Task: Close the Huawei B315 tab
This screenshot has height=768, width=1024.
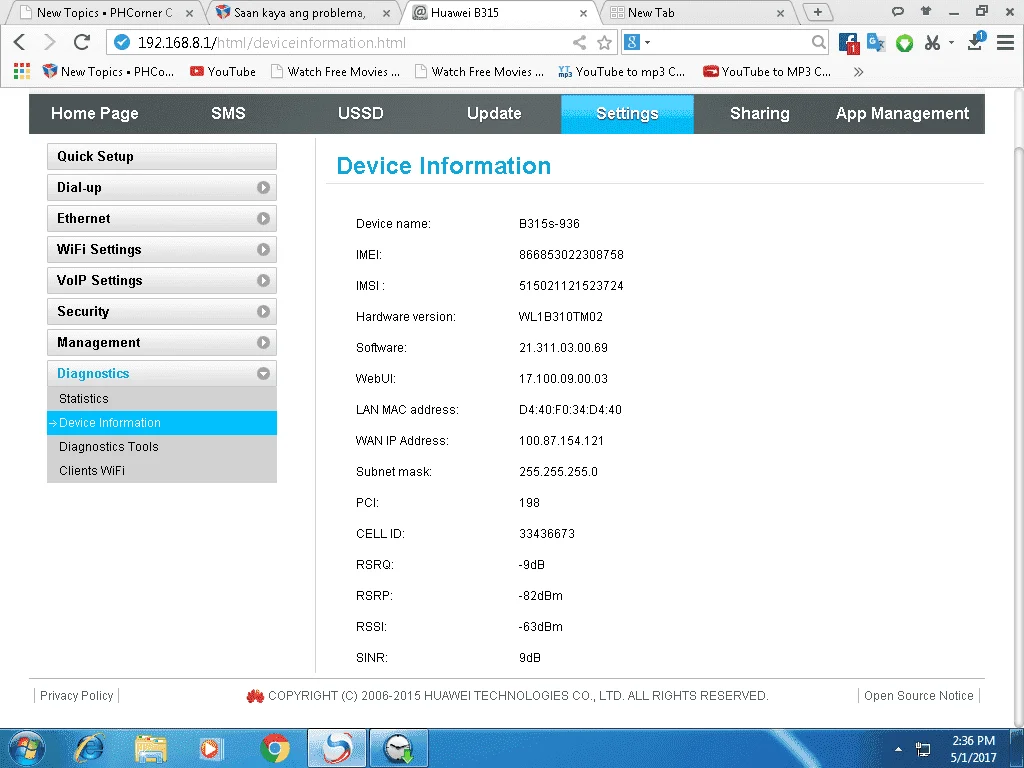Action: coord(583,13)
